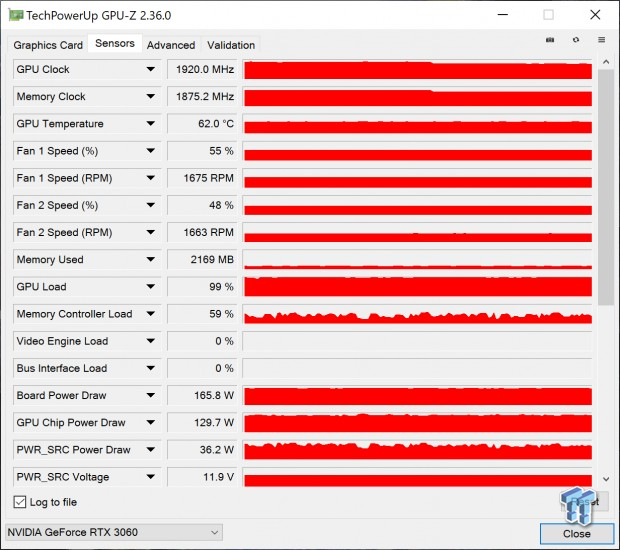Click the 129.7 W GPU Chip Power value
The image size is (620, 550).
(202, 423)
